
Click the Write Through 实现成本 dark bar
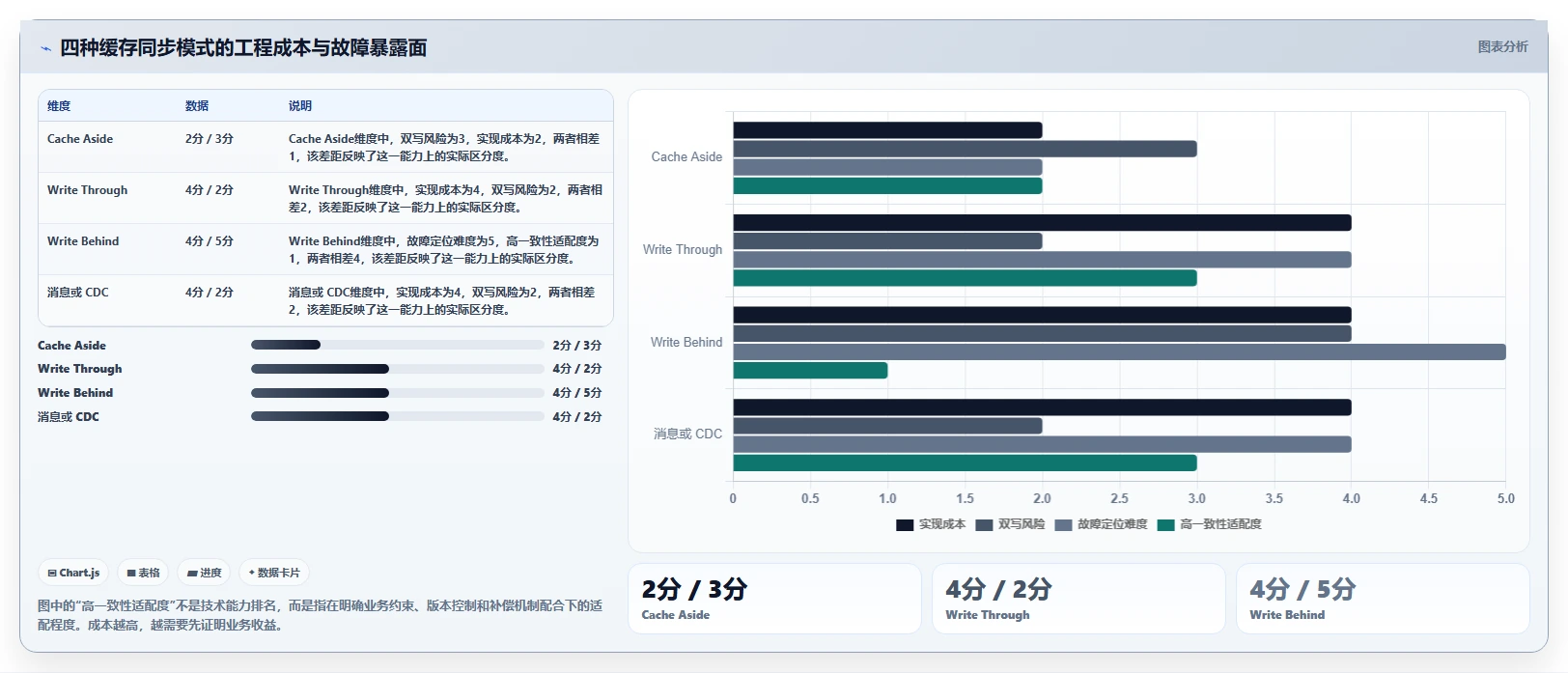click(x=1042, y=223)
